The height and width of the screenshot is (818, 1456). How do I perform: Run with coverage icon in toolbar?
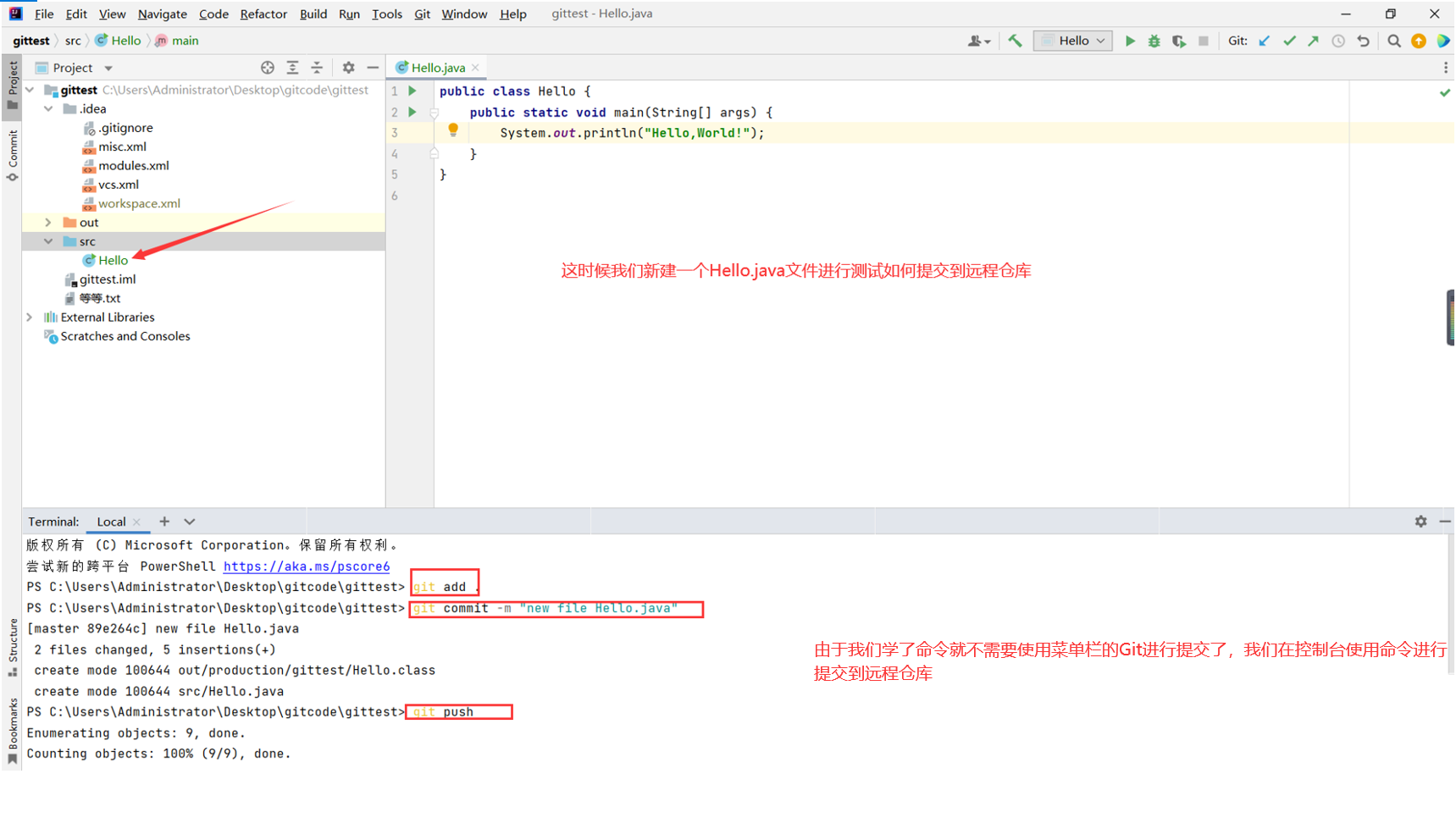(1178, 41)
